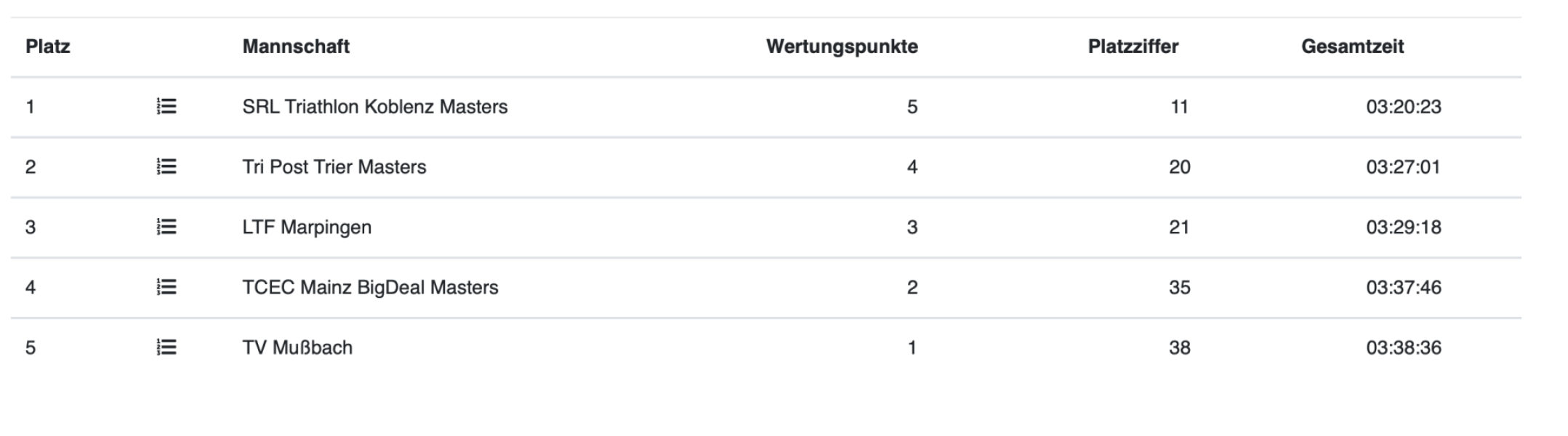Click list icon beside Tri Post Trier Masters

pyautogui.click(x=166, y=167)
